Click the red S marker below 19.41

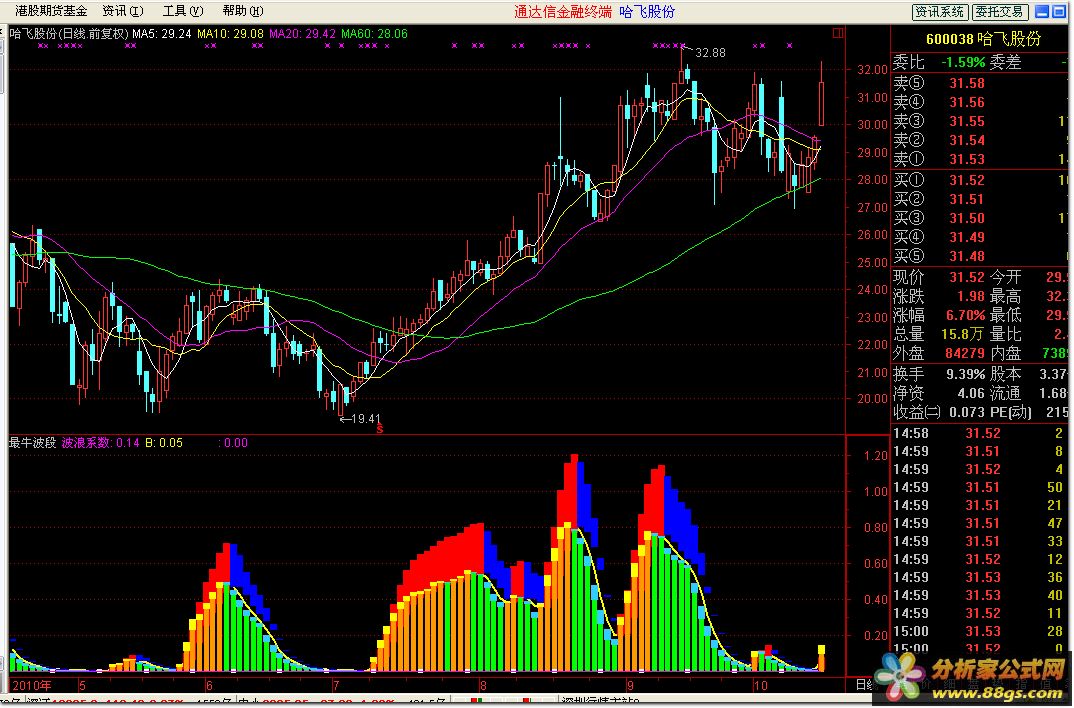[x=379, y=429]
